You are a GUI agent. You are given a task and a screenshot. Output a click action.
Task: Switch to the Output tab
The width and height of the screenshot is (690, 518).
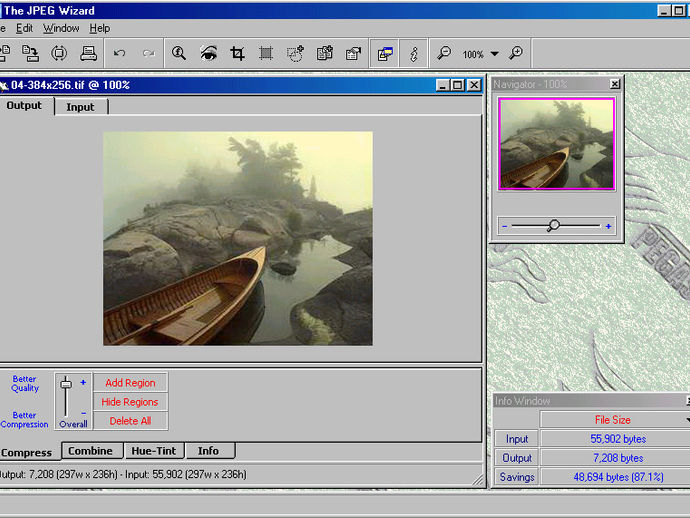point(24,106)
